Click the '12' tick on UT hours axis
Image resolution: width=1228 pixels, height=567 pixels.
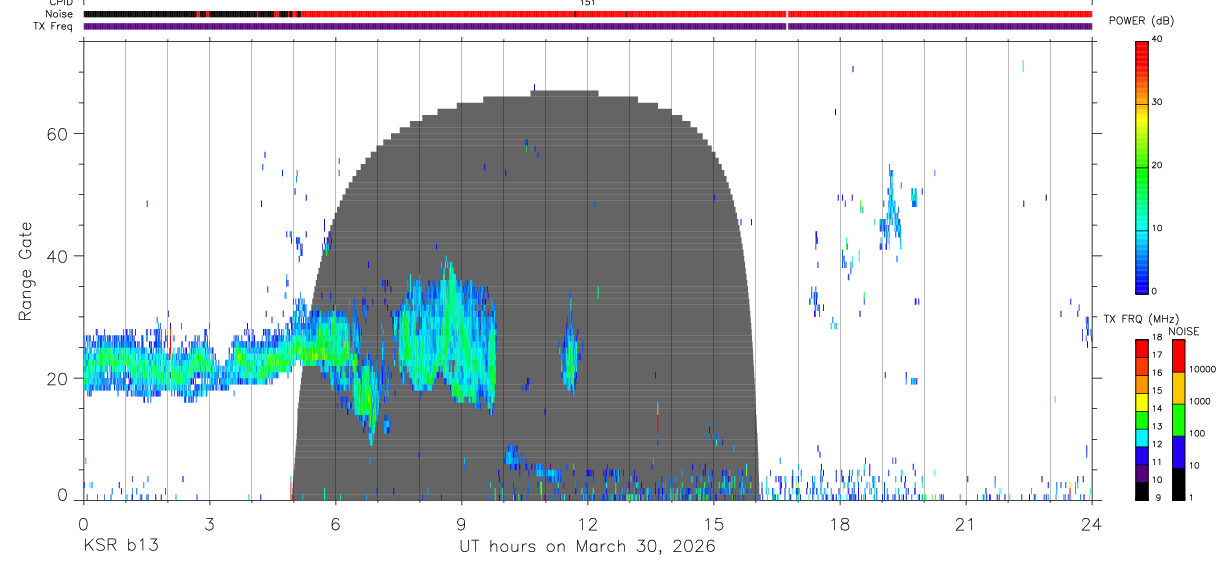coord(587,523)
